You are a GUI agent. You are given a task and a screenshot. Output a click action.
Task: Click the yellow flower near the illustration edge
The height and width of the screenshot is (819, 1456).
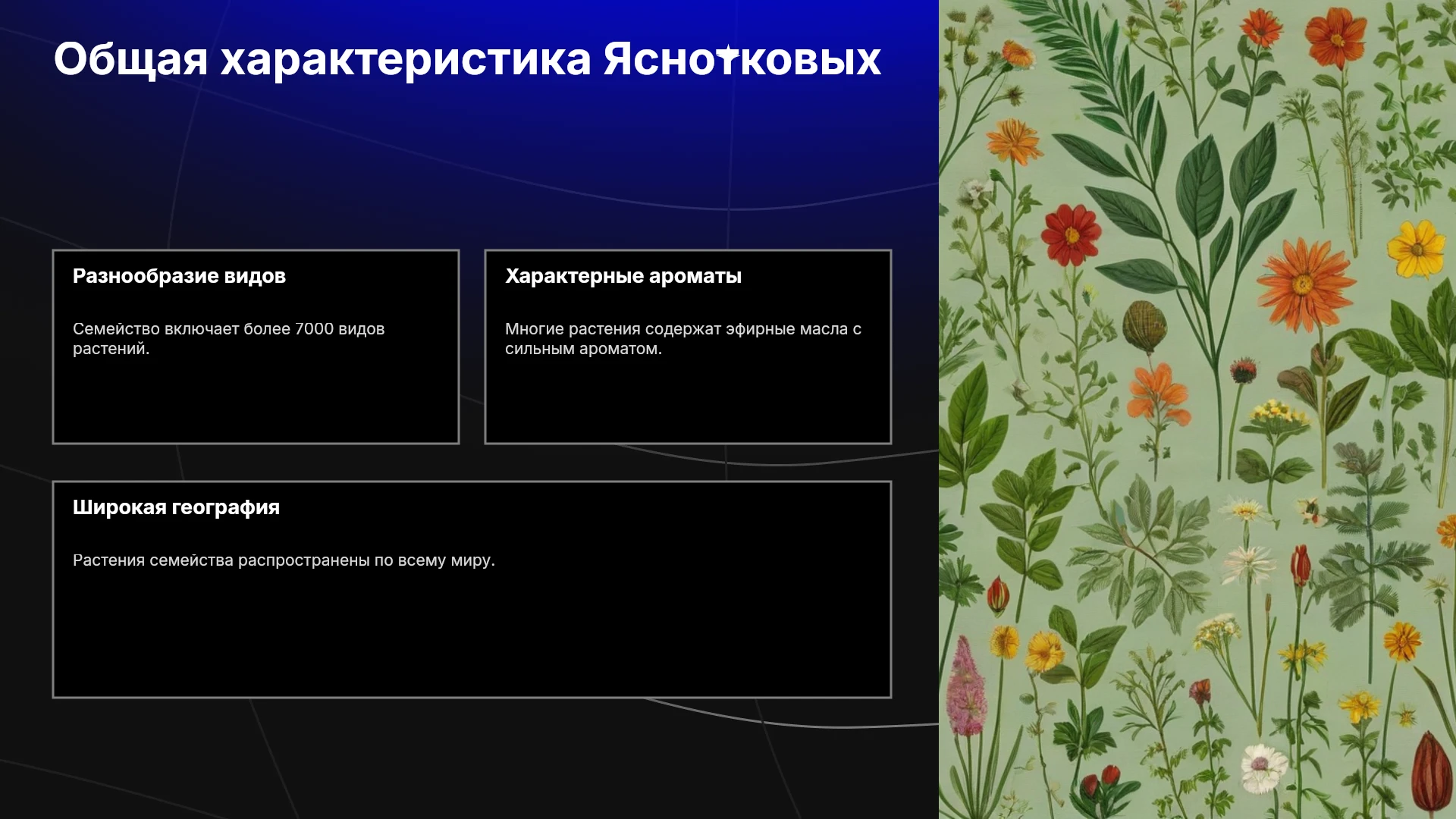(x=1415, y=249)
